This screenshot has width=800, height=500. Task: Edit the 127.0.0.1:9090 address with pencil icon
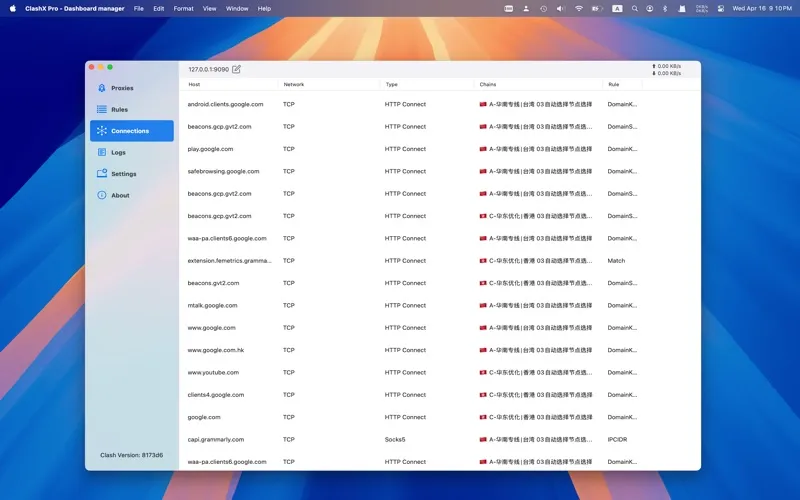pyautogui.click(x=236, y=69)
